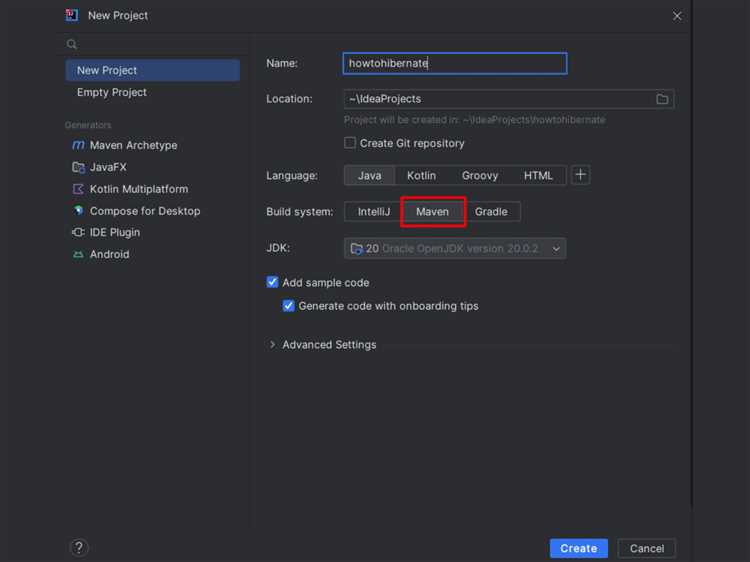Click the JDK folder icon
Screen dimensions: 750x562
coord(356,249)
